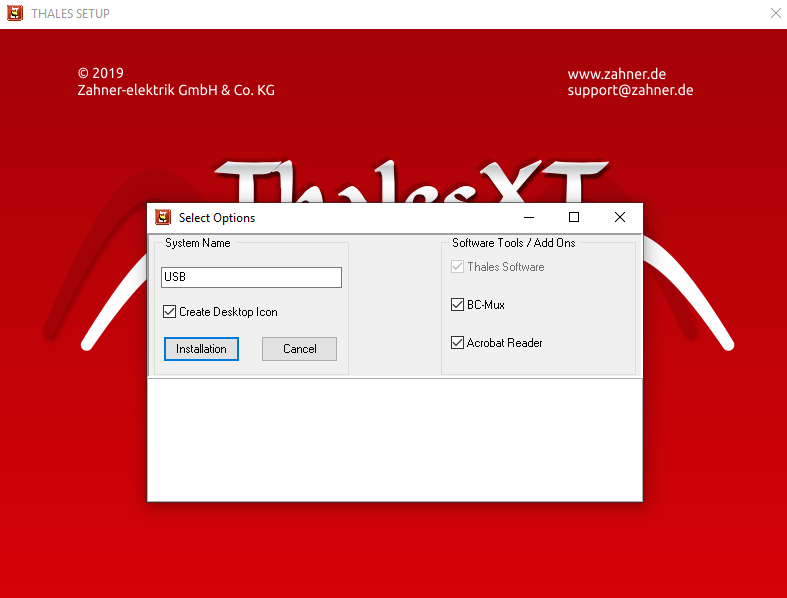
Task: Click the Select Options title text
Action: pos(217,218)
